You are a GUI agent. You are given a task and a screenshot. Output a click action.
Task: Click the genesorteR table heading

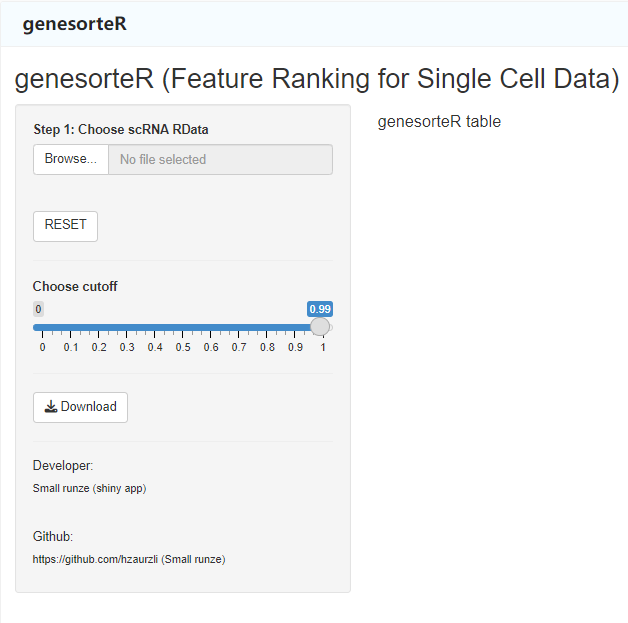click(439, 122)
